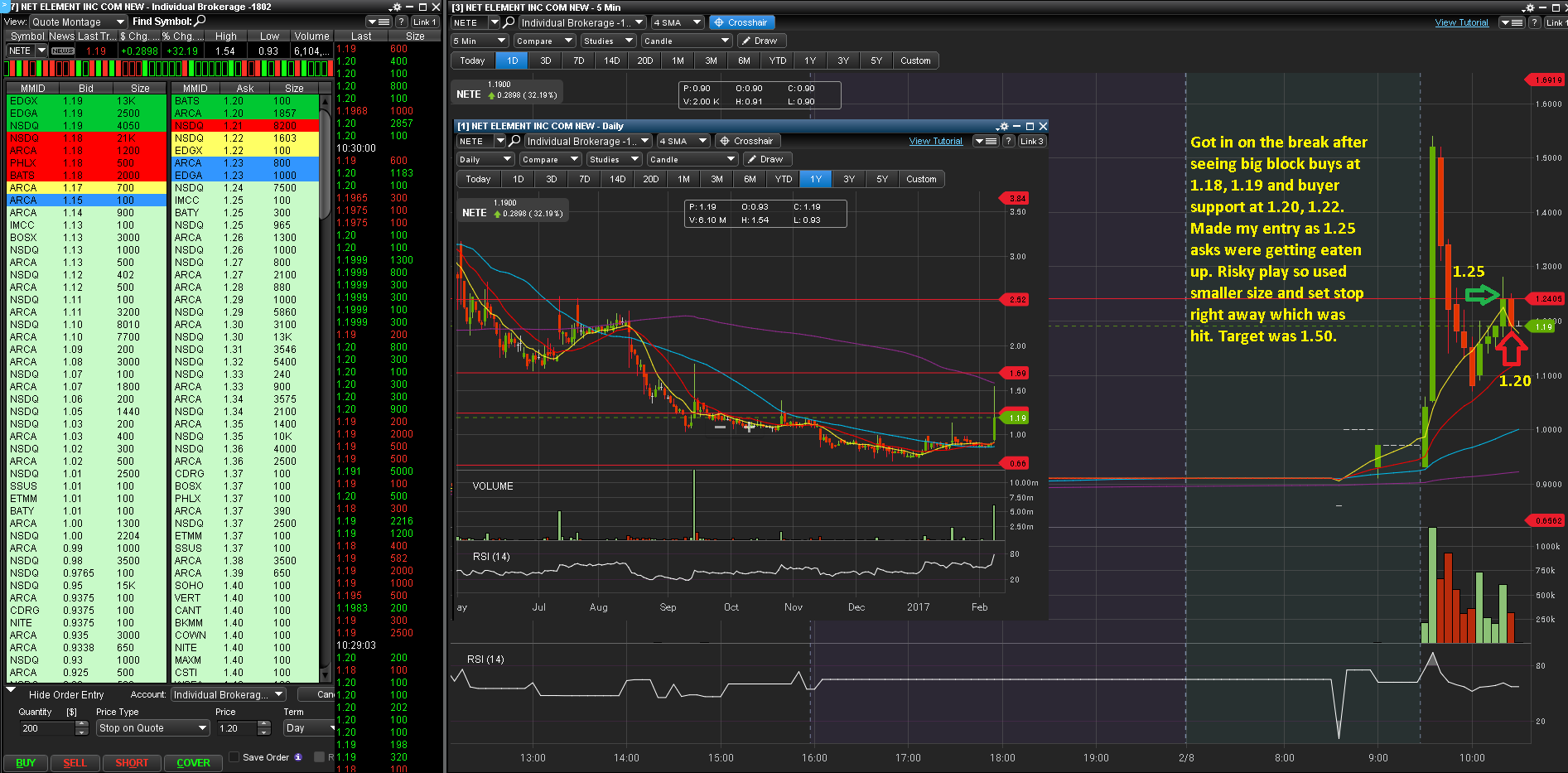1568x773 pixels.
Task: Open the help question mark in the Daily chart
Action: pyautogui.click(x=1008, y=141)
